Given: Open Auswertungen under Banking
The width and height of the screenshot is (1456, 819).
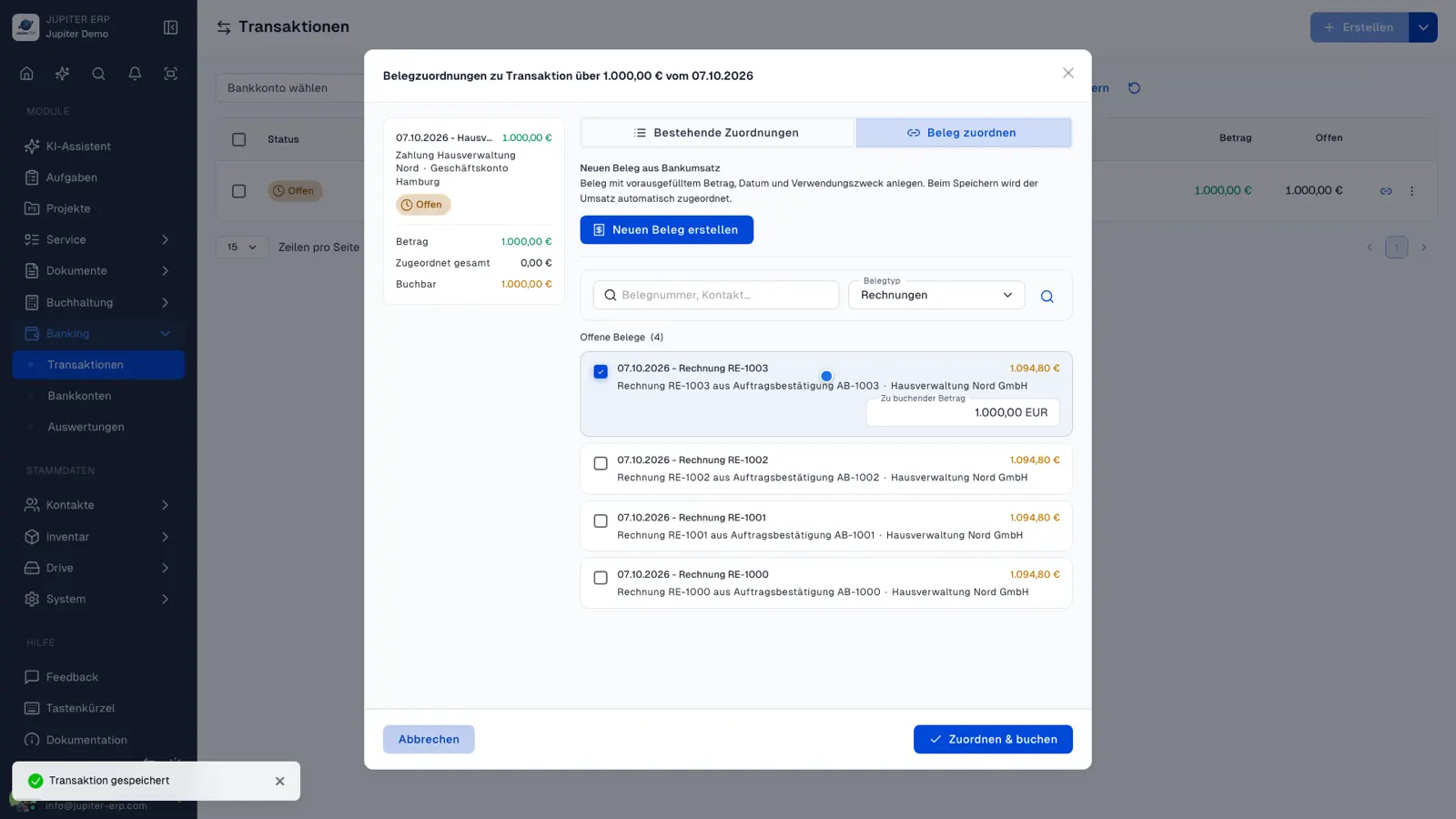Looking at the screenshot, I should [x=98, y=427].
